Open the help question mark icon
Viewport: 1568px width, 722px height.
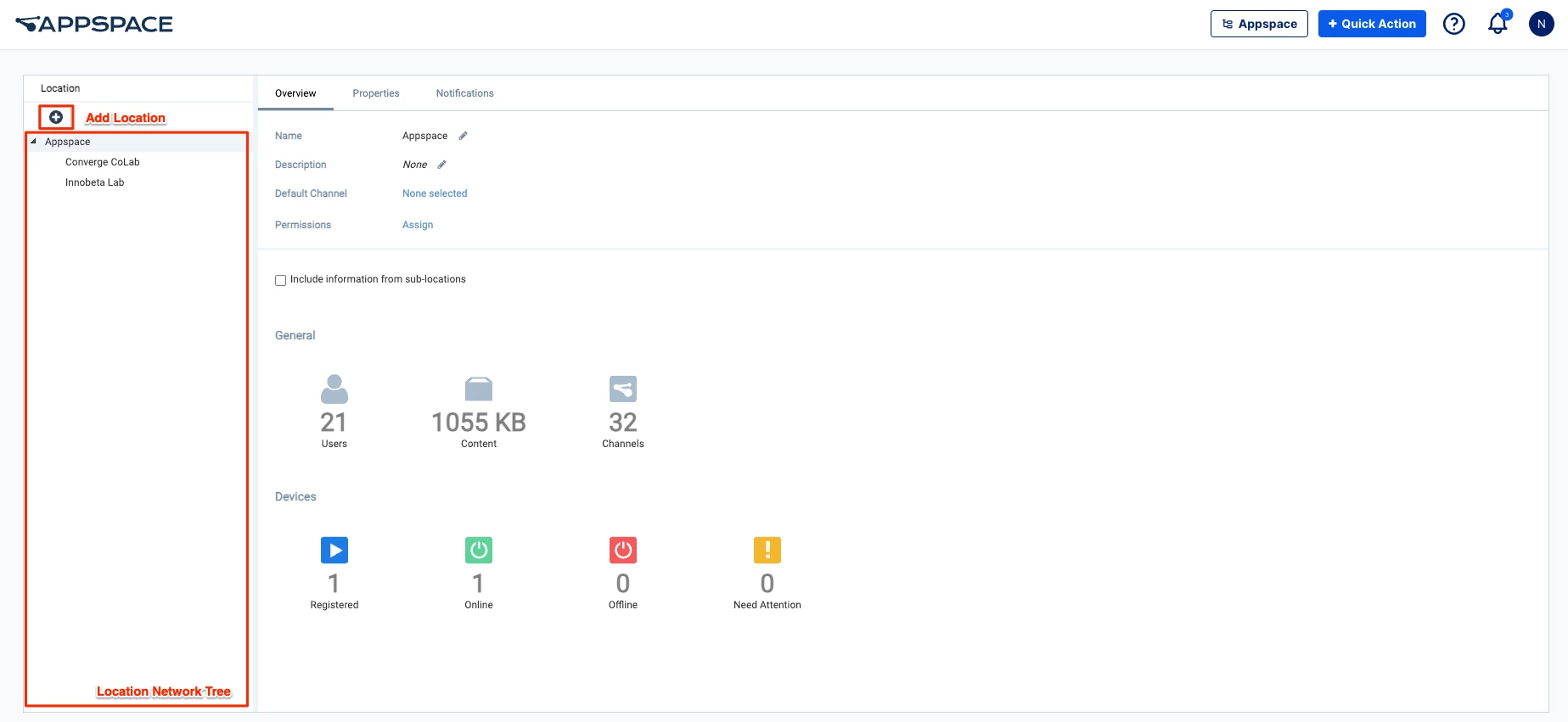pos(1454,24)
